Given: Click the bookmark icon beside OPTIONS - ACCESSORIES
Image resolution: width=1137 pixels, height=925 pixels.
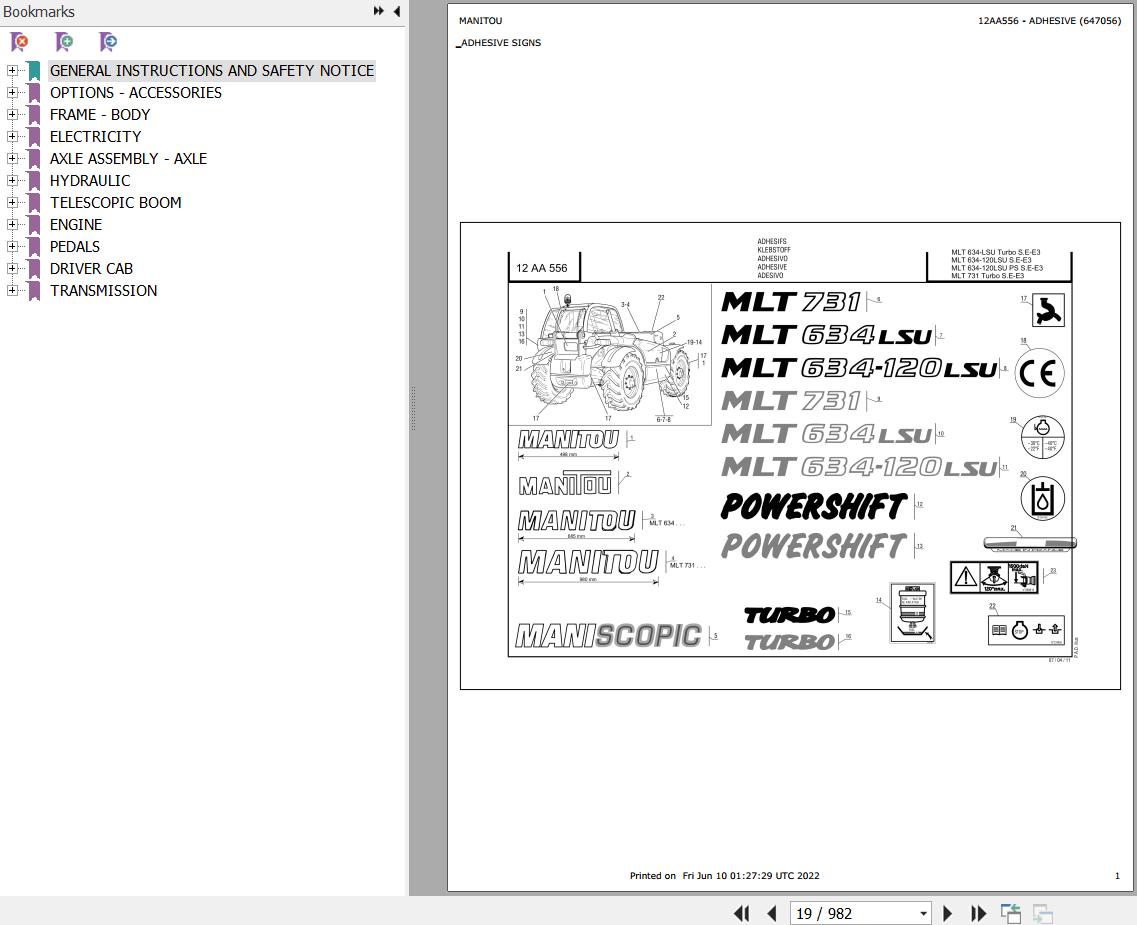Looking at the screenshot, I should [x=33, y=93].
